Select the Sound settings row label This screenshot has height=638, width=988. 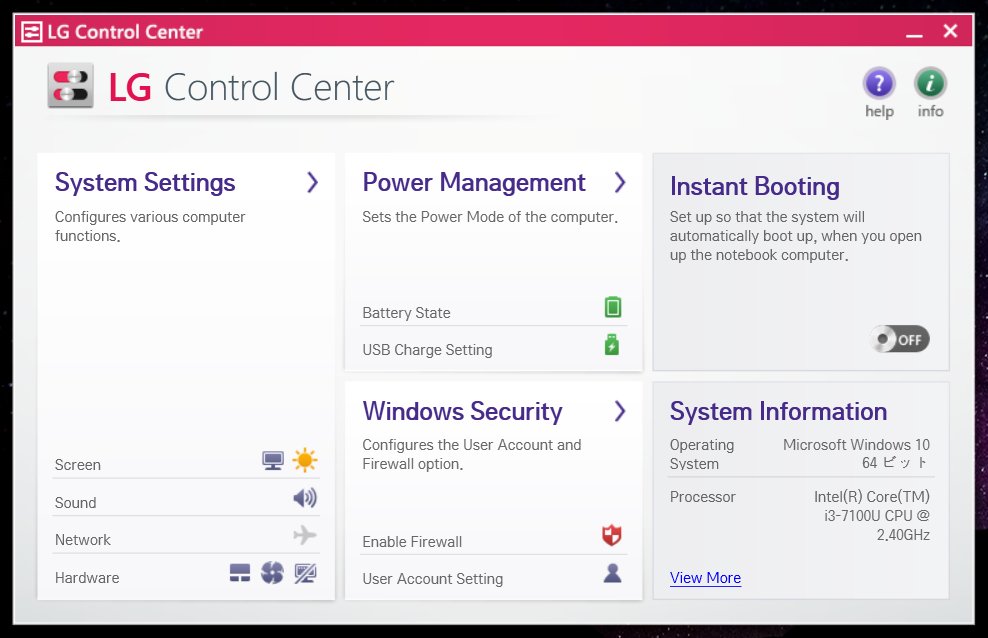pos(76,503)
